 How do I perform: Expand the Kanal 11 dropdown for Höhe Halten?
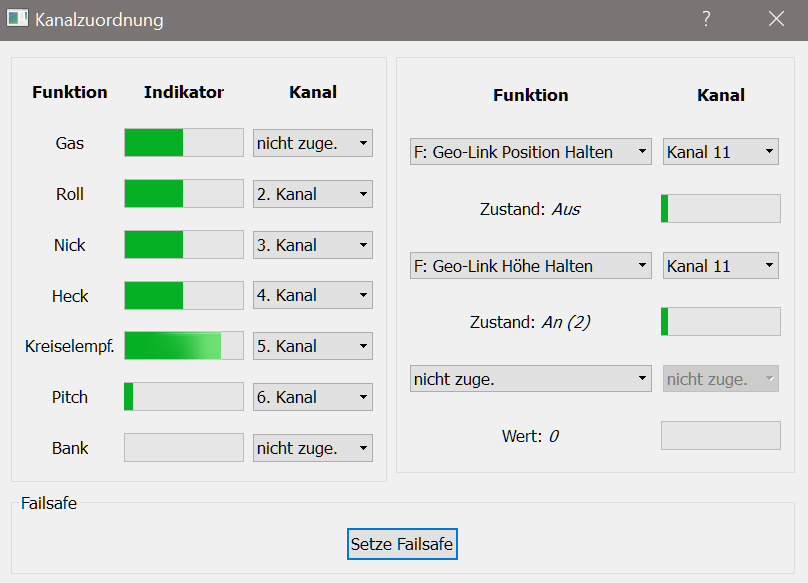[x=720, y=266]
